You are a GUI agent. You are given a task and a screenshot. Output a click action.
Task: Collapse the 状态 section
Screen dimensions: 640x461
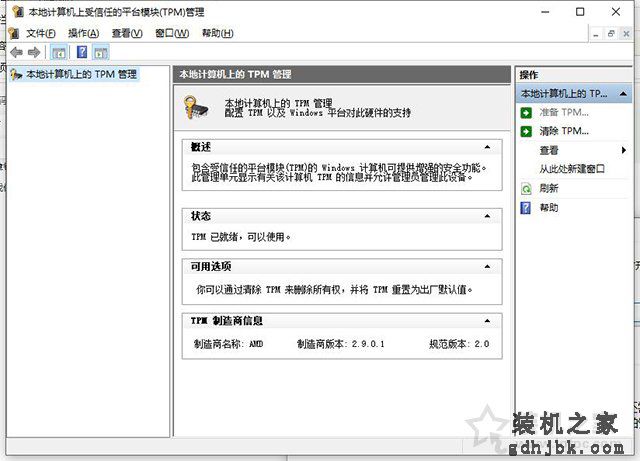pos(487,216)
